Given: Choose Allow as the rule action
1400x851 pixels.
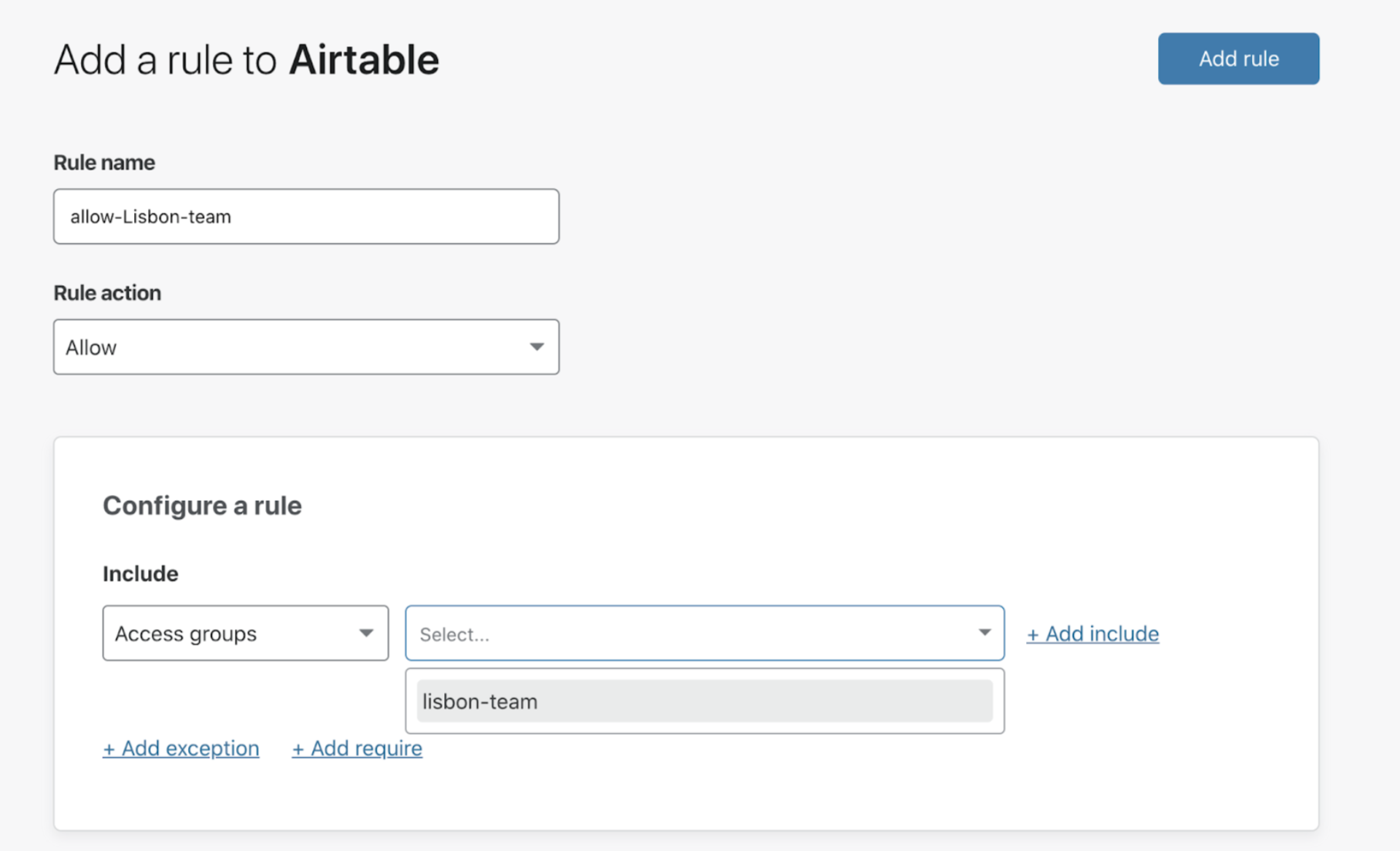Looking at the screenshot, I should [306, 347].
